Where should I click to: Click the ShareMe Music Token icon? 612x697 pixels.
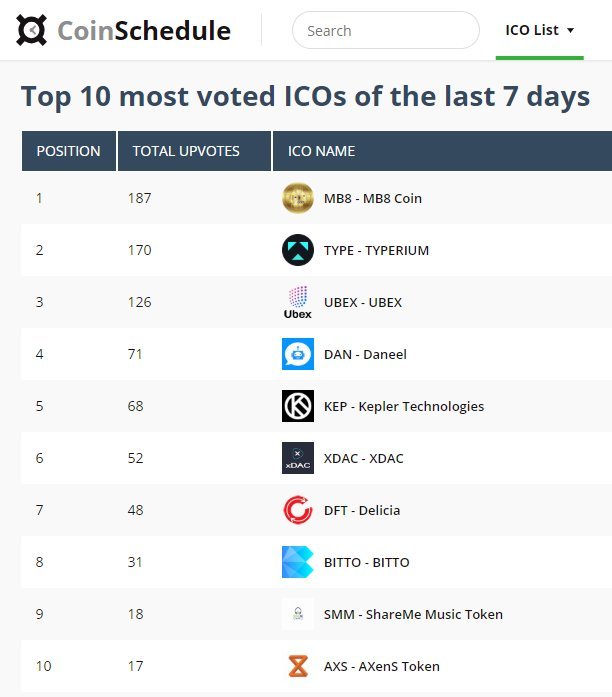click(x=298, y=614)
